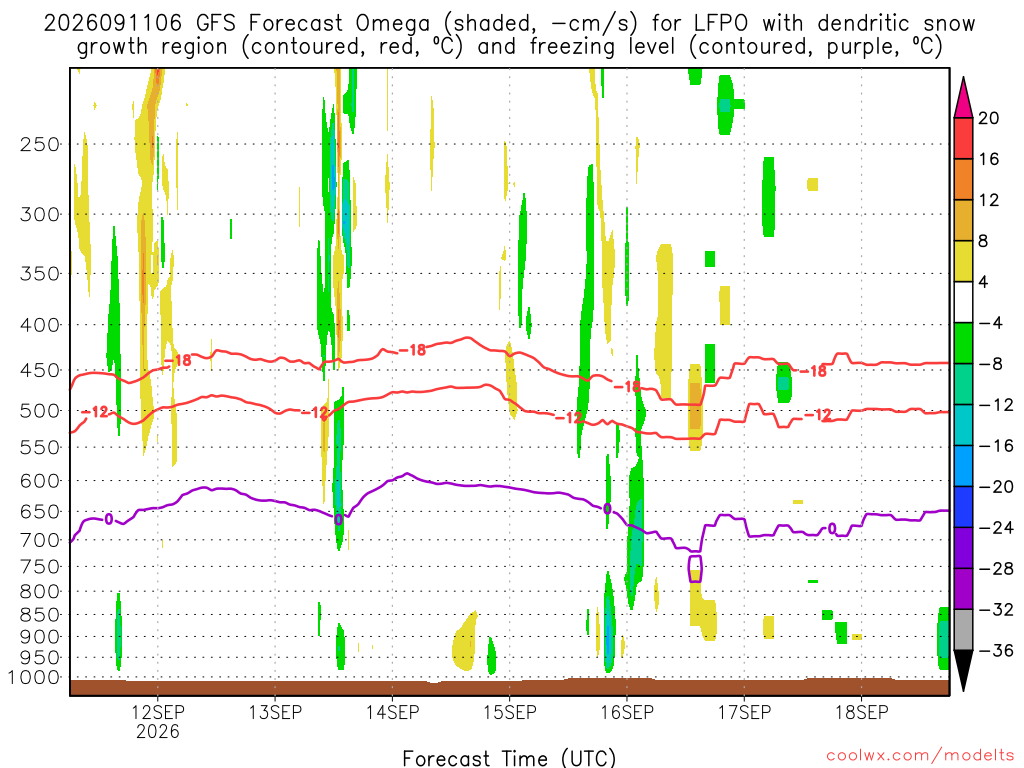Click the small purple 0 contour loop near 750

[695, 568]
